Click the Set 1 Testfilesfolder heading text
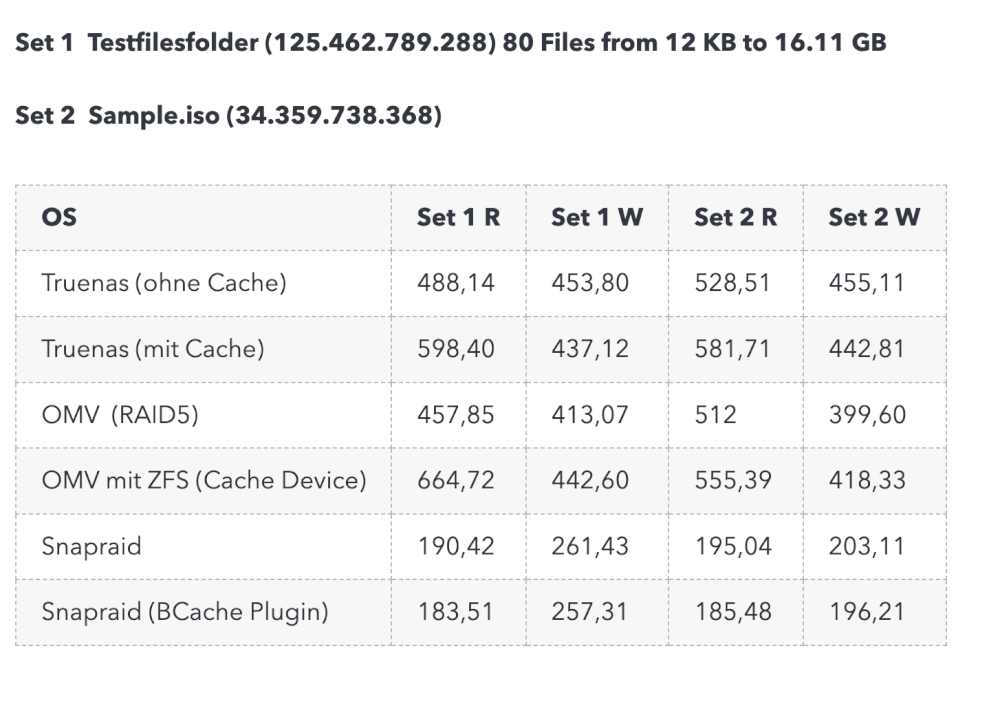This screenshot has width=1000, height=706. pyautogui.click(x=451, y=43)
